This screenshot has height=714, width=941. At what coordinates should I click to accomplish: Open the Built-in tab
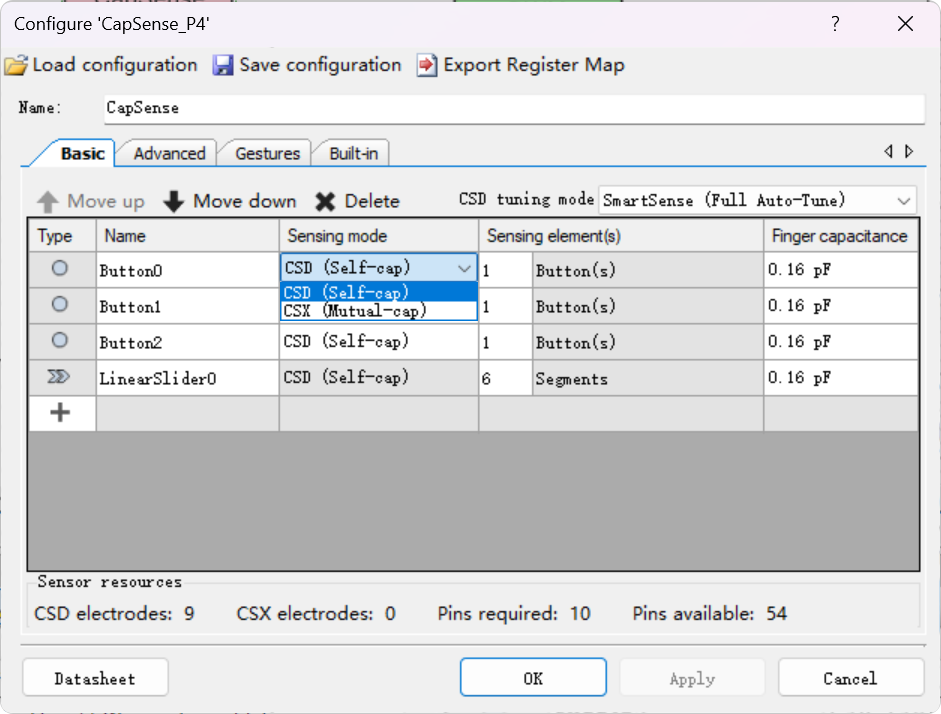pyautogui.click(x=353, y=154)
